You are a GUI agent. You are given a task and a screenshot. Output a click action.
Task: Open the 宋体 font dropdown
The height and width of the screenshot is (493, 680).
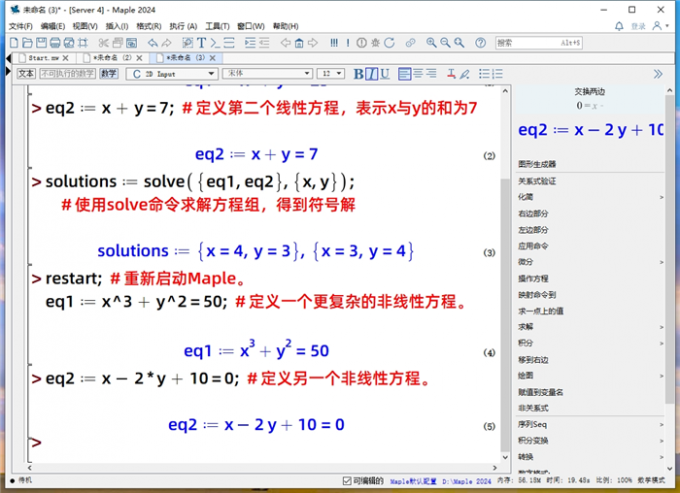click(266, 74)
